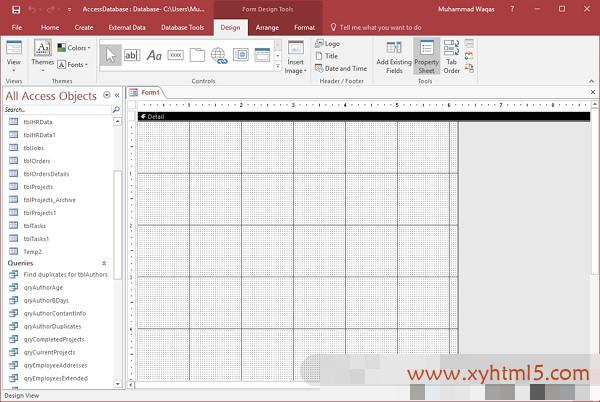Insert a Logo in the form header
The image size is (600, 402).
click(x=327, y=44)
